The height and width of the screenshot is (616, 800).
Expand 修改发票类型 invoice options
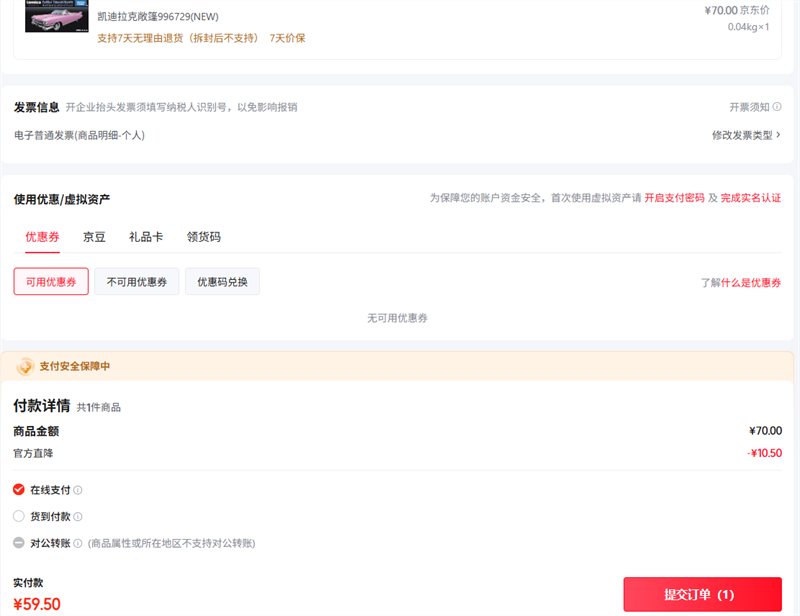[x=746, y=135]
